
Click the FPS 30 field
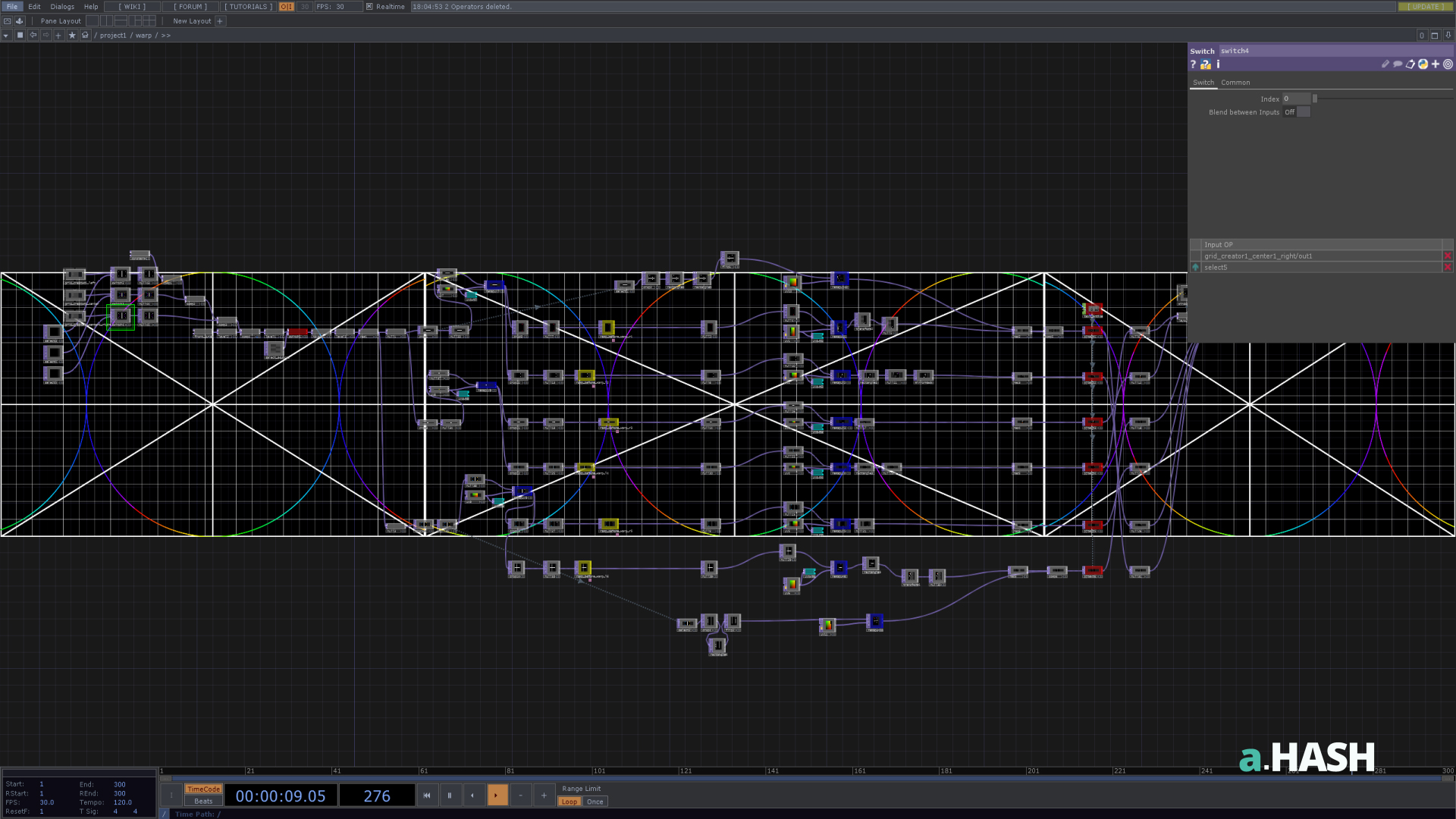(338, 6)
